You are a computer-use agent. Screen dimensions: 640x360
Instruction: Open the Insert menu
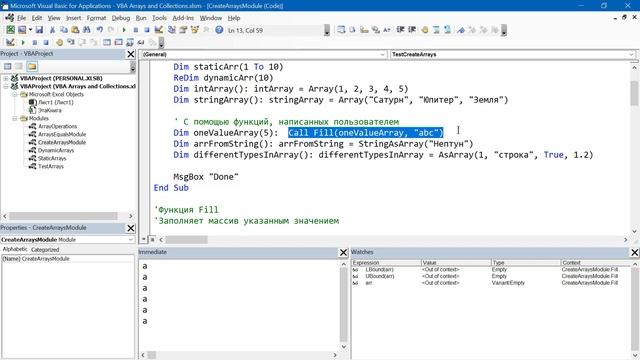tap(73, 18)
